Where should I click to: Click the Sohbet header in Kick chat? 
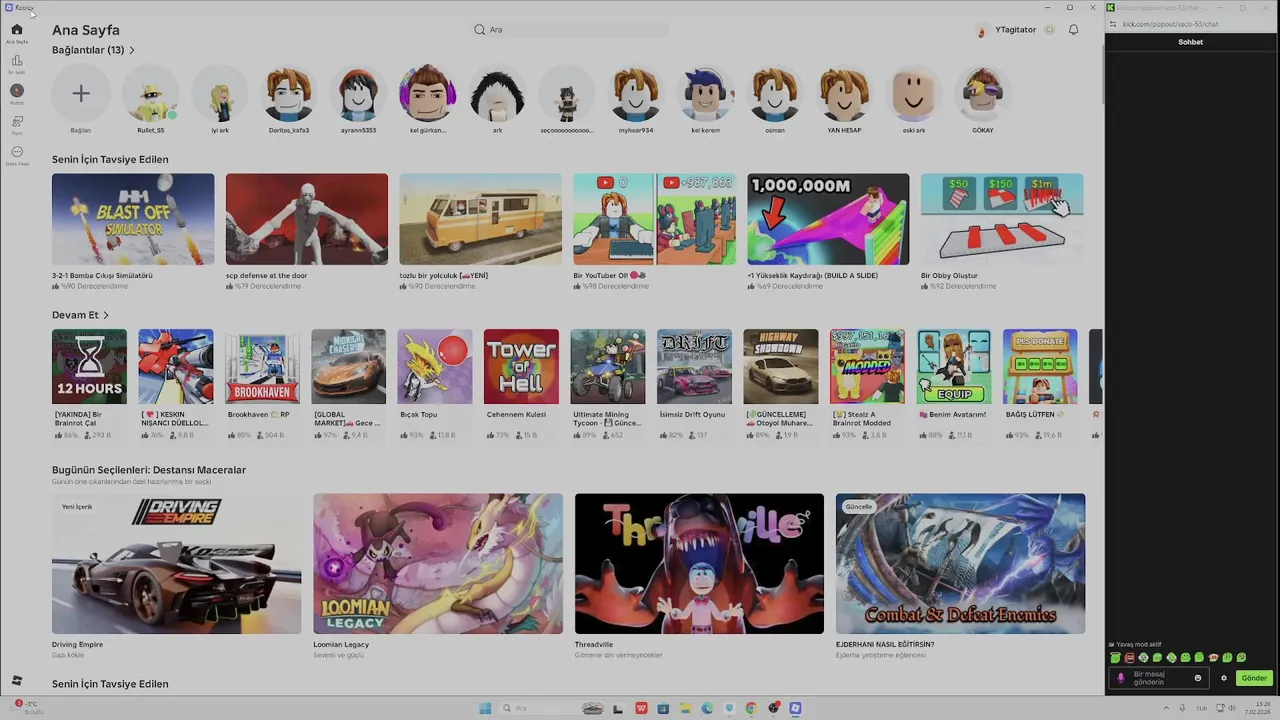click(1190, 42)
